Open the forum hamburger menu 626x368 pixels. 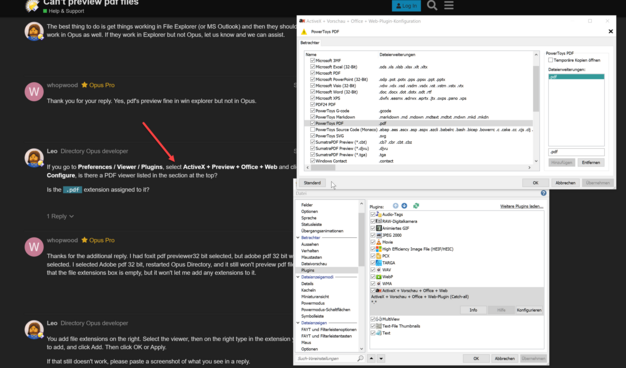[449, 5]
